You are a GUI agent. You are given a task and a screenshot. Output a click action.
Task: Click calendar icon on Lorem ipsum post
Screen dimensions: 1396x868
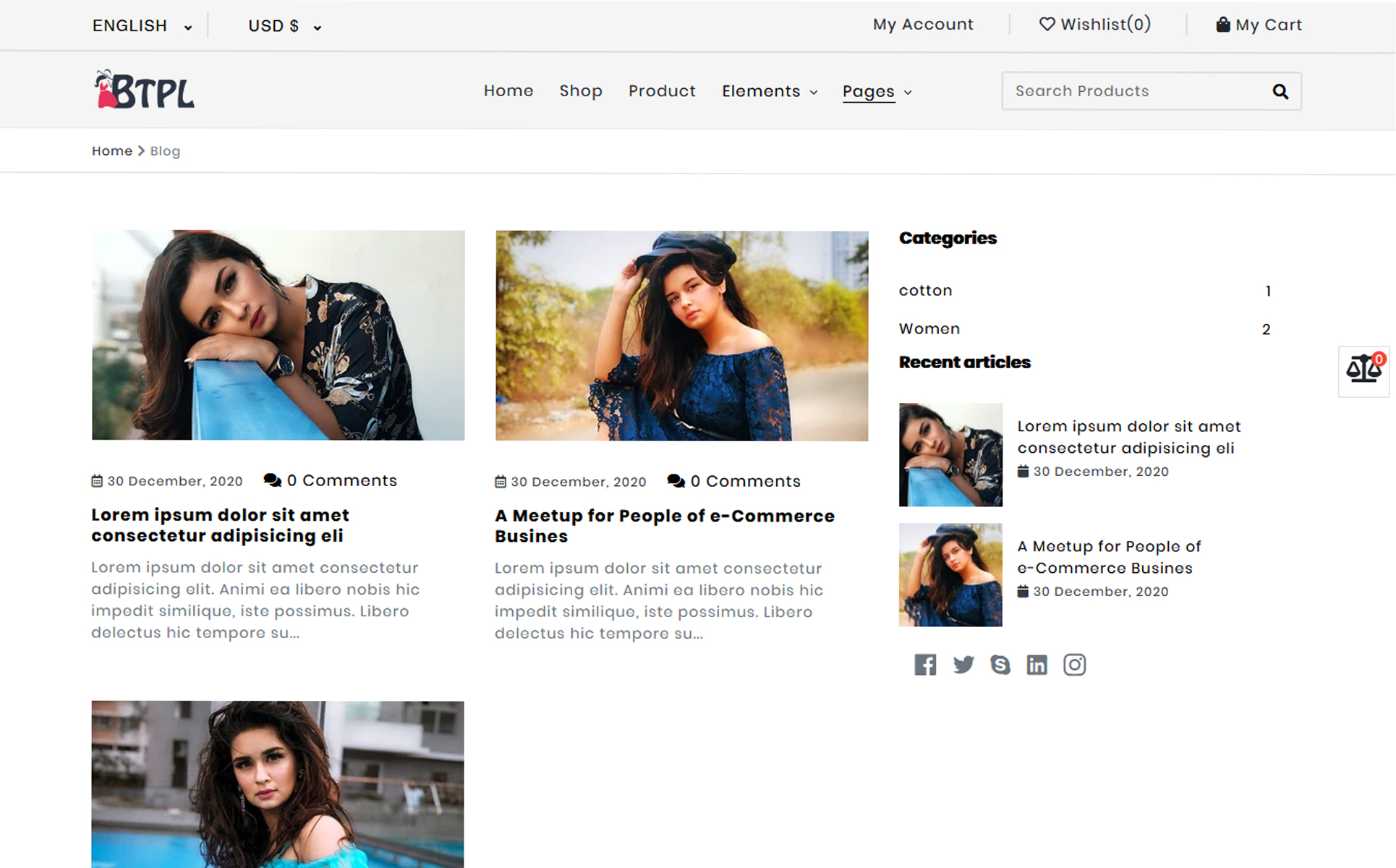click(97, 481)
